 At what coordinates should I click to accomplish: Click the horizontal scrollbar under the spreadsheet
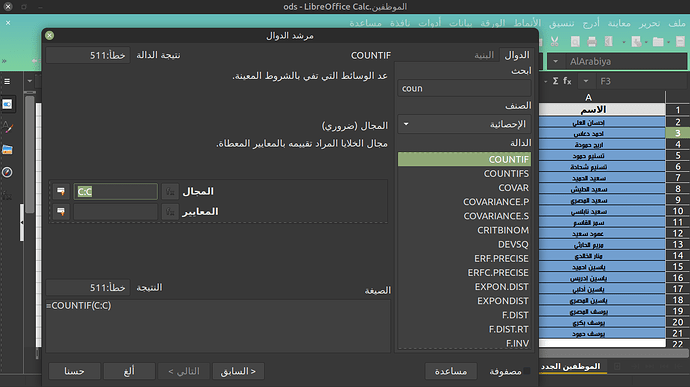pos(614,353)
